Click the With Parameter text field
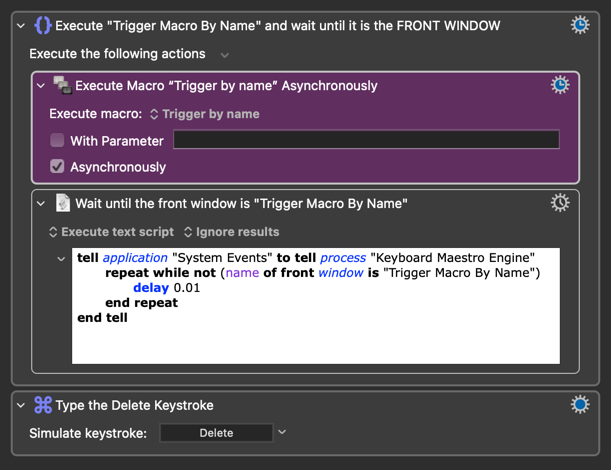The height and width of the screenshot is (470, 611). pyautogui.click(x=366, y=140)
